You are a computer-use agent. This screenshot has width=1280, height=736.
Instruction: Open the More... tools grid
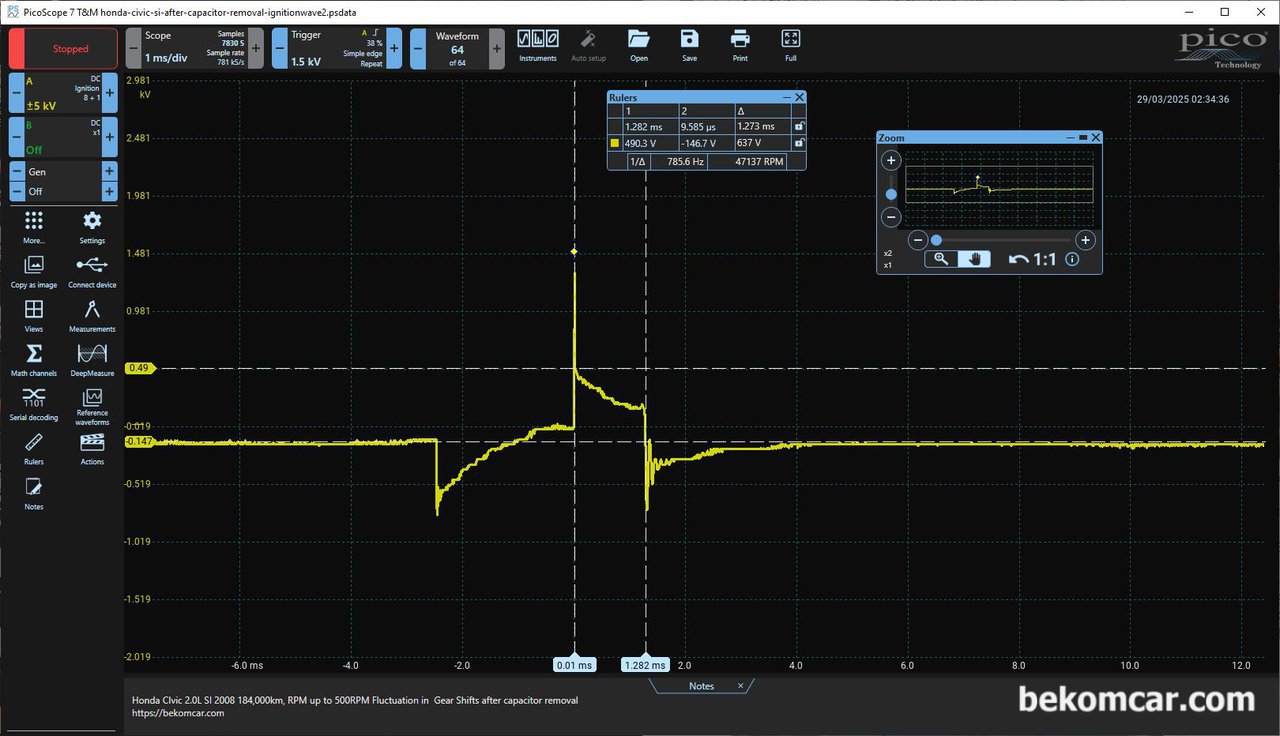tap(34, 227)
